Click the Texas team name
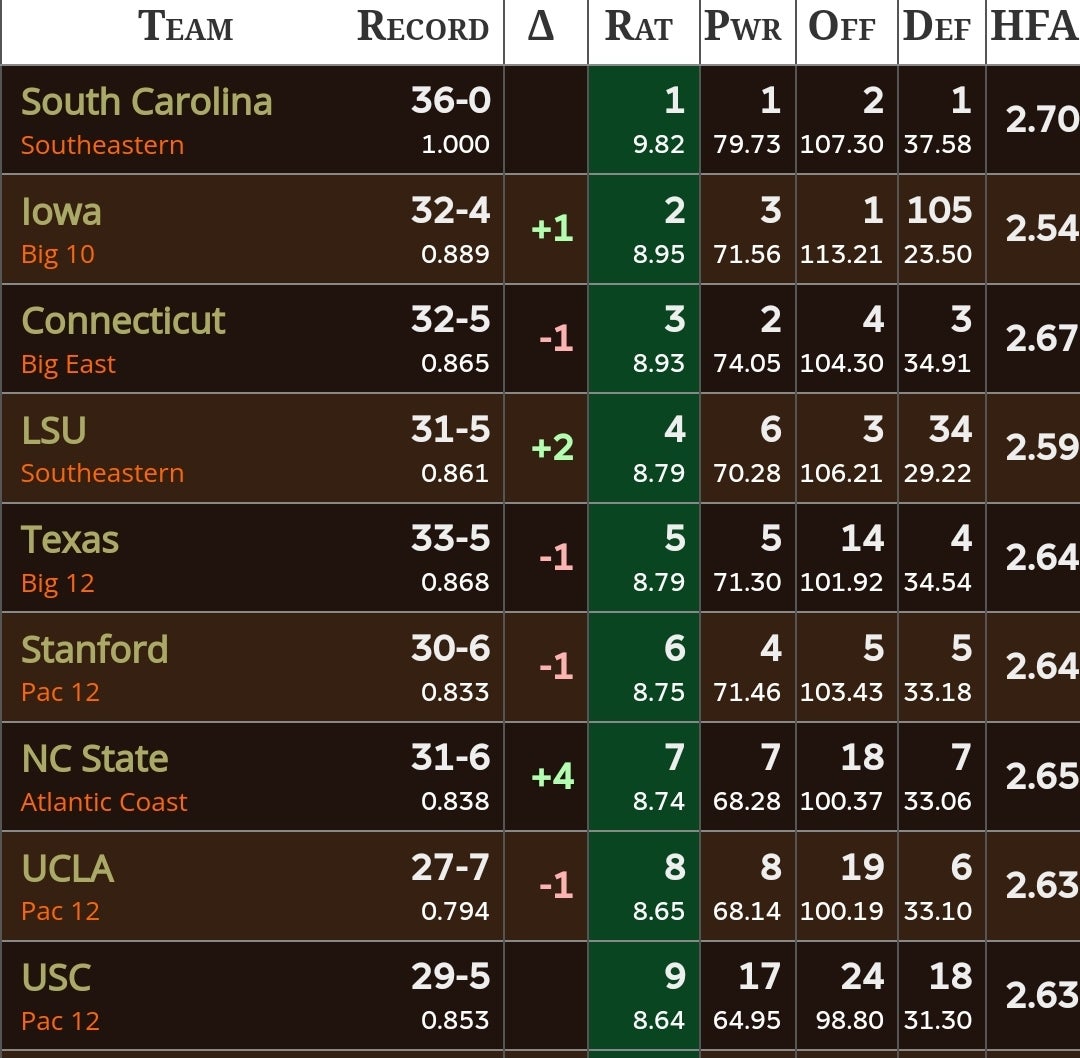Screen dimensions: 1080x1058 (70, 540)
